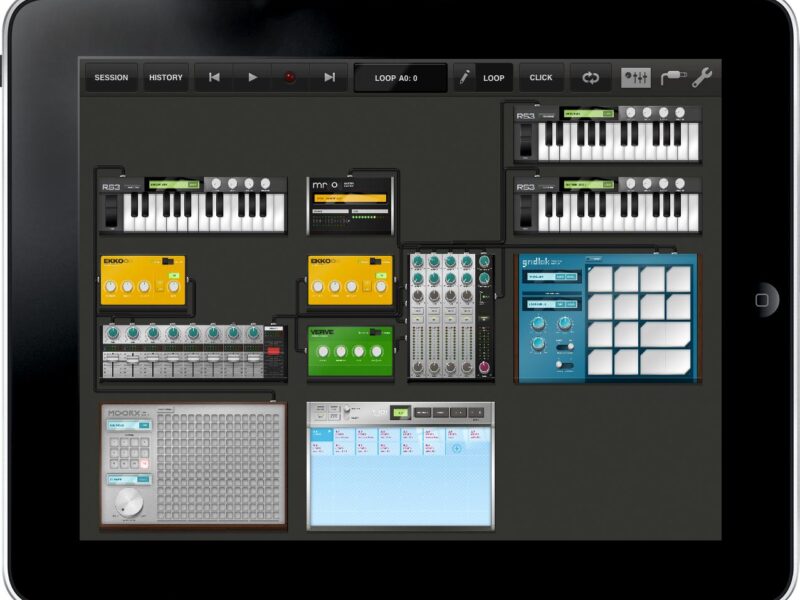Toggle the CLICK metronome button
This screenshot has width=800, height=600.
(x=541, y=78)
